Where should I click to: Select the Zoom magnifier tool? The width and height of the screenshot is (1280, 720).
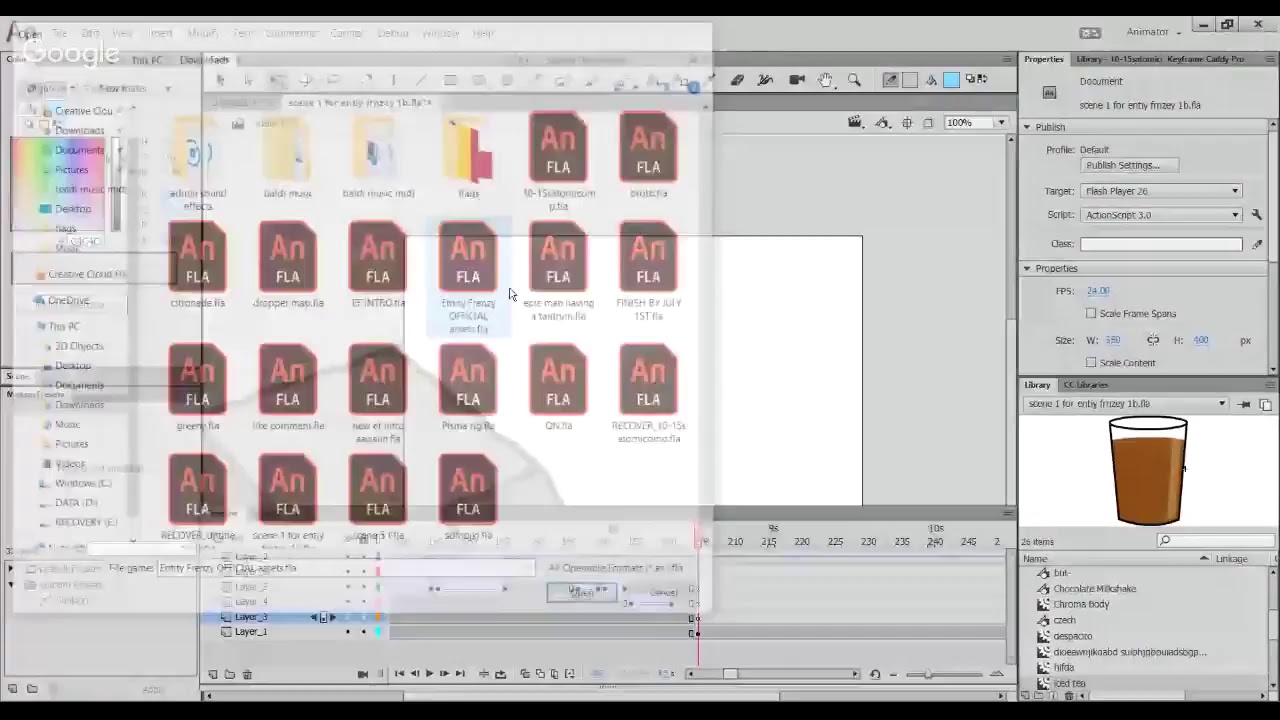[854, 80]
